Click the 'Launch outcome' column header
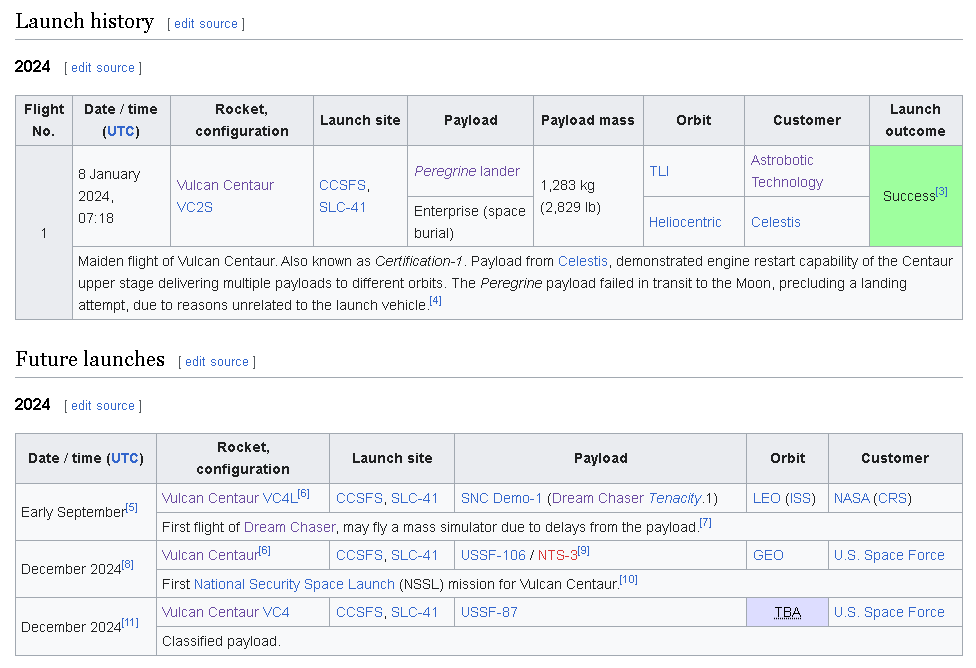The image size is (976, 668). point(916,120)
